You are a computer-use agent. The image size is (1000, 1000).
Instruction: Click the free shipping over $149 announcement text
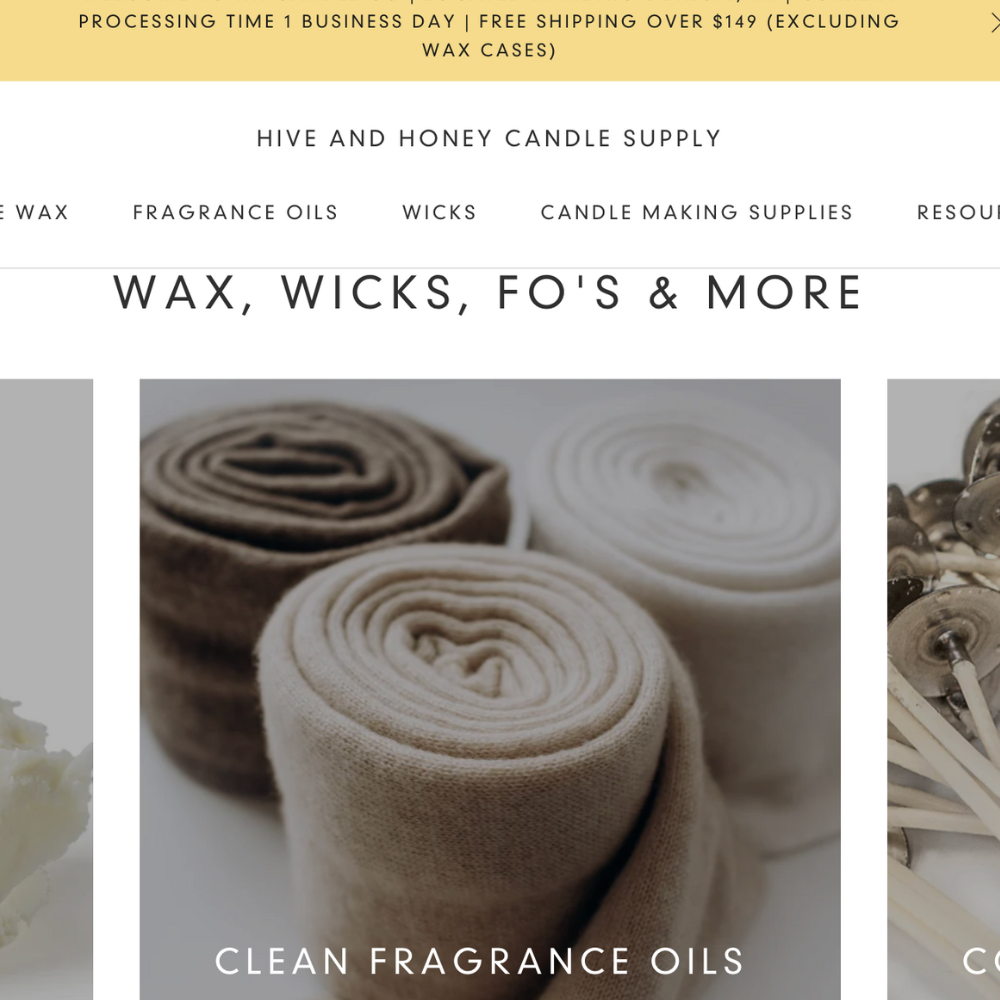[x=617, y=22]
